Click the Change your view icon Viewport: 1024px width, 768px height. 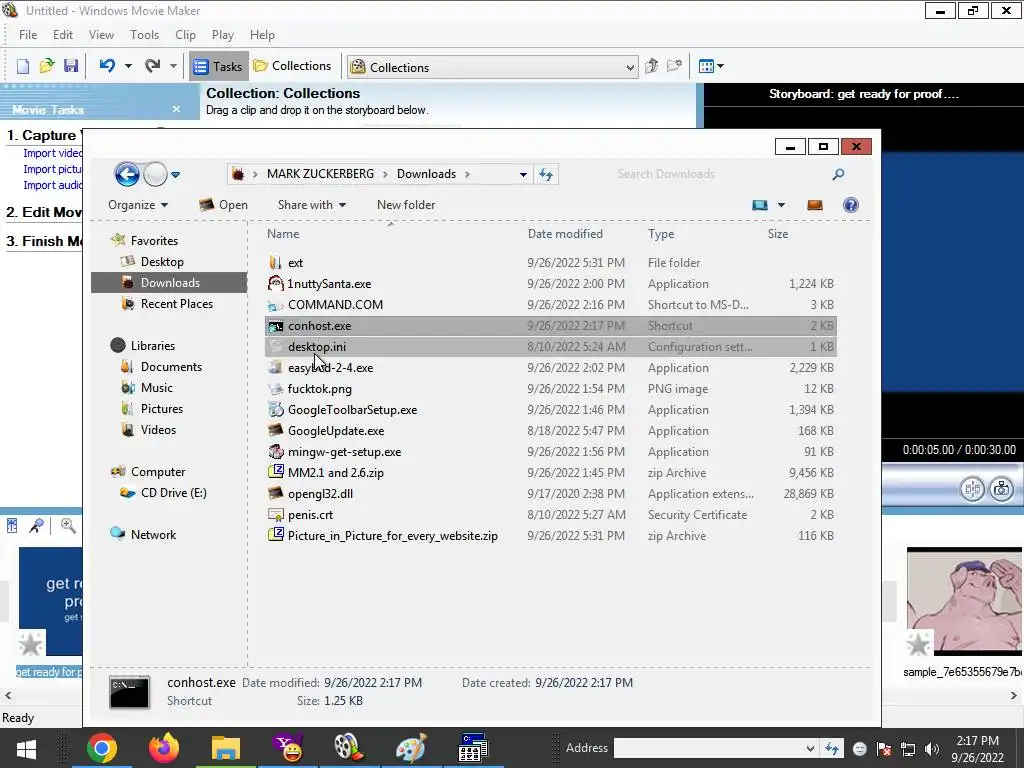tap(760, 205)
